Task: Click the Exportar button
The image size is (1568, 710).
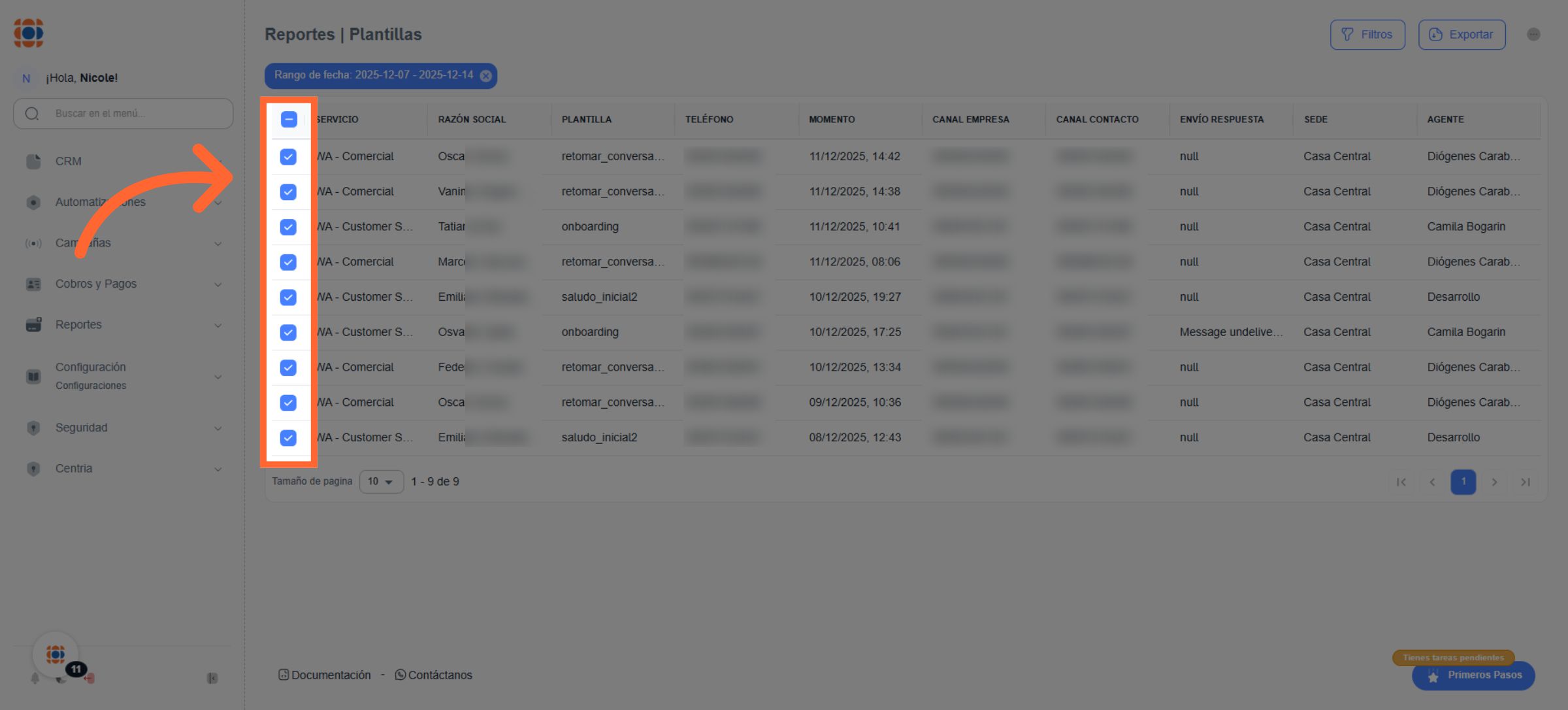Action: point(1462,35)
